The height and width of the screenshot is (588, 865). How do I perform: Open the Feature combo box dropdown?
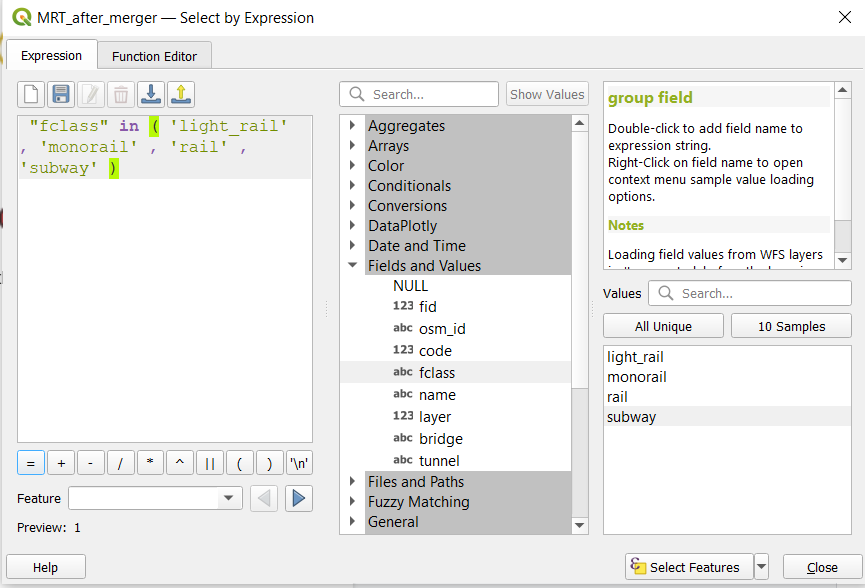[x=230, y=498]
